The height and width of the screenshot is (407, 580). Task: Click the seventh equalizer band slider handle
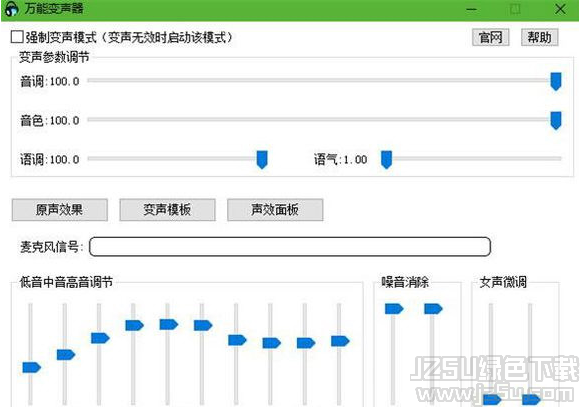pos(237,340)
